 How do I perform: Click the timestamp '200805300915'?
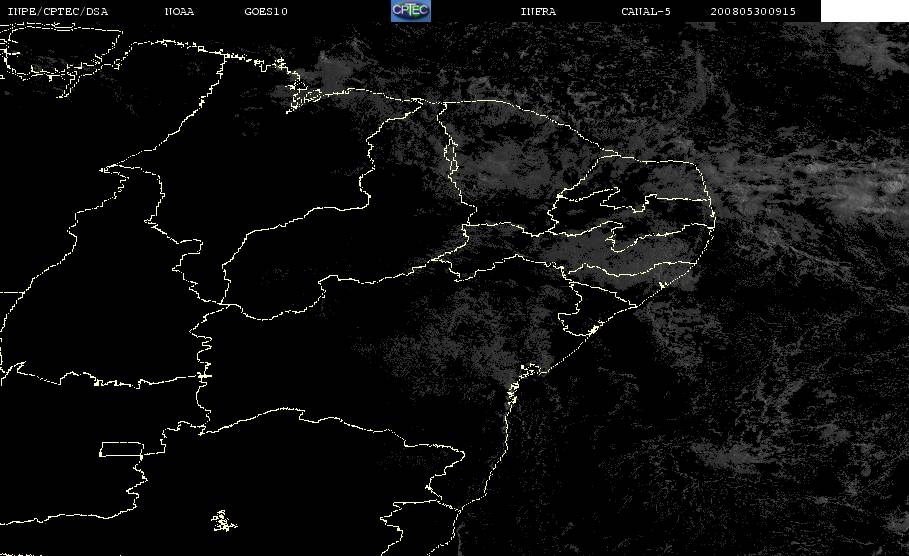coord(753,11)
